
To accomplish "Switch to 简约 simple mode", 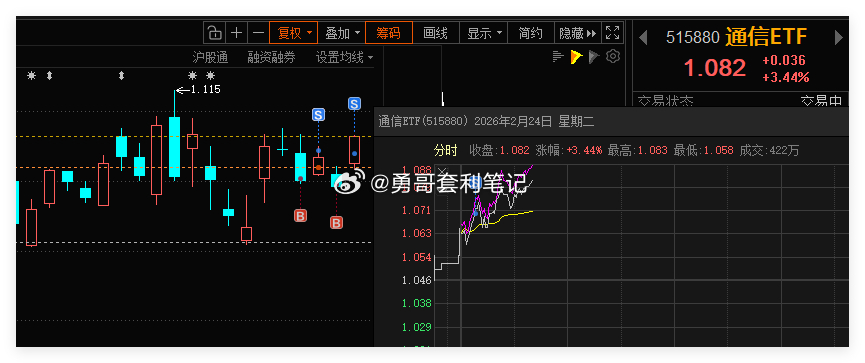I will point(530,33).
